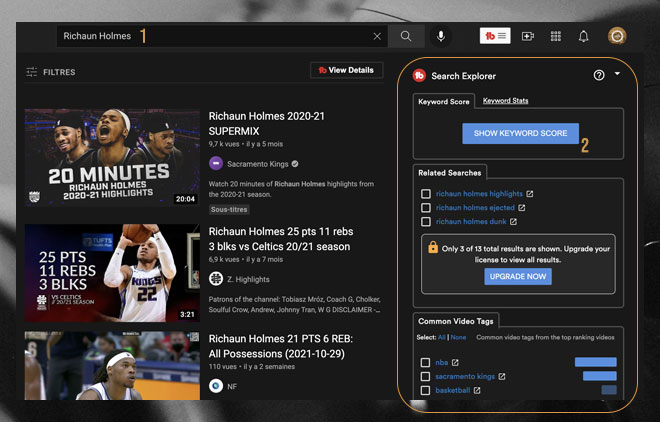Check the 'richaun holmes highlights' checkbox

[x=426, y=194]
